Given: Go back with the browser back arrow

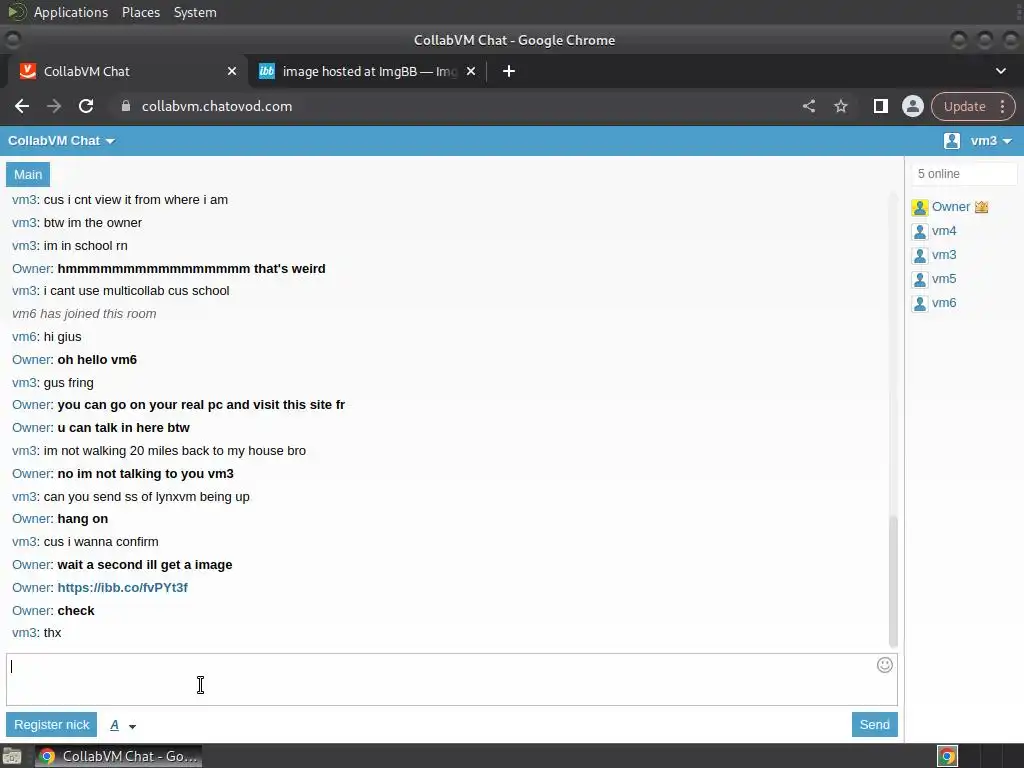Looking at the screenshot, I should (22, 106).
